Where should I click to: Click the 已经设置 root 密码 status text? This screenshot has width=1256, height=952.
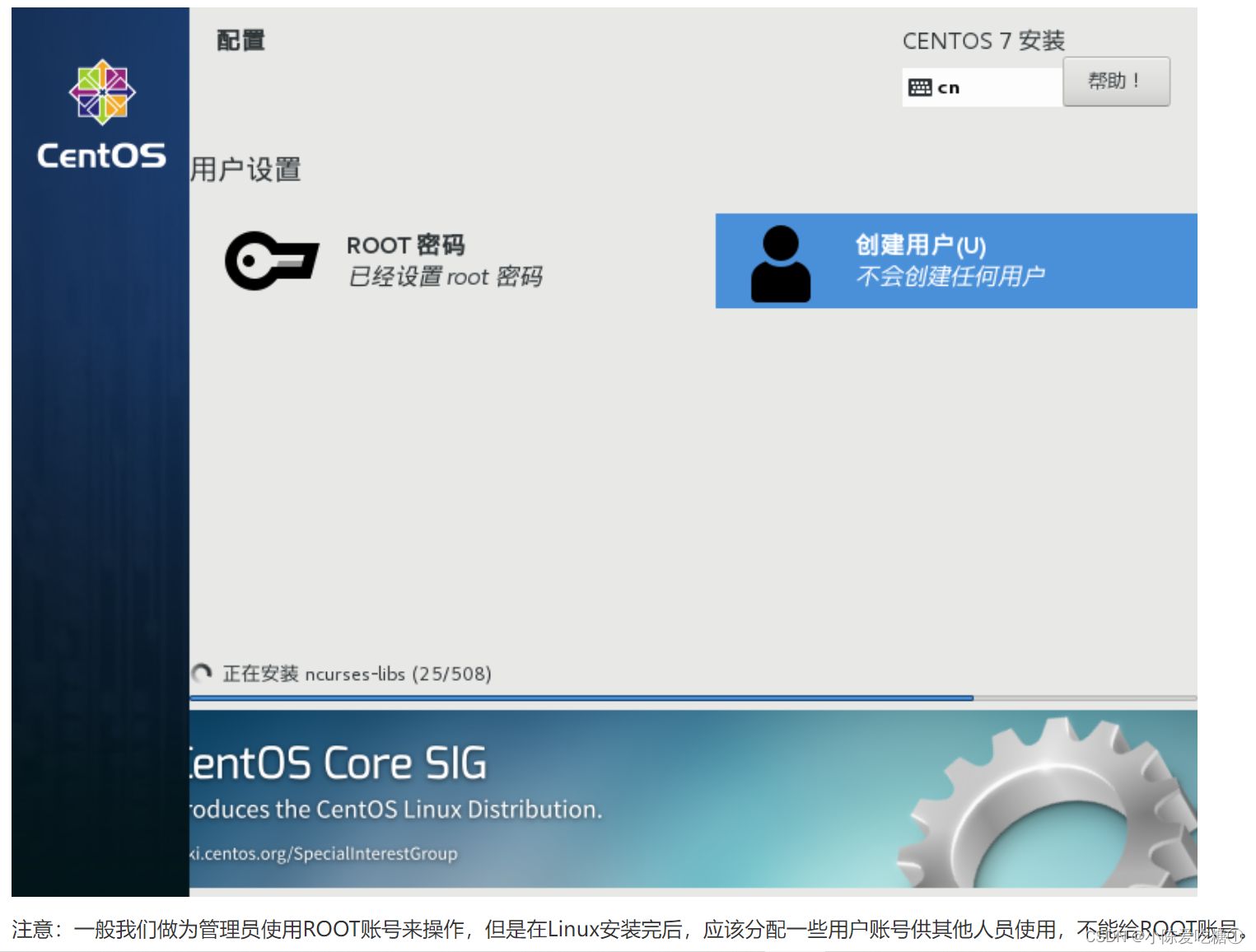[445, 277]
